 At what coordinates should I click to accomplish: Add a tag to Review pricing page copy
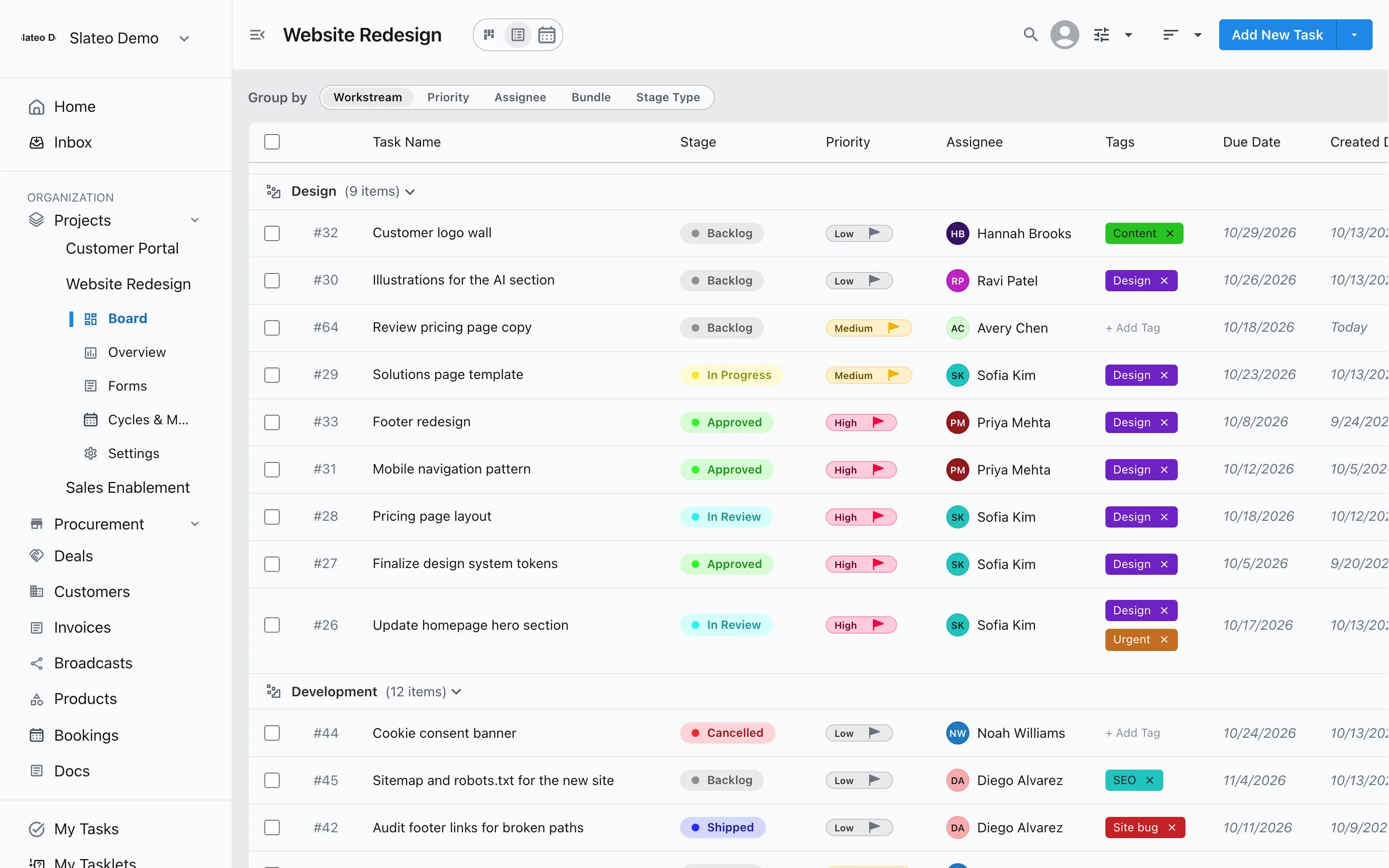[1132, 328]
